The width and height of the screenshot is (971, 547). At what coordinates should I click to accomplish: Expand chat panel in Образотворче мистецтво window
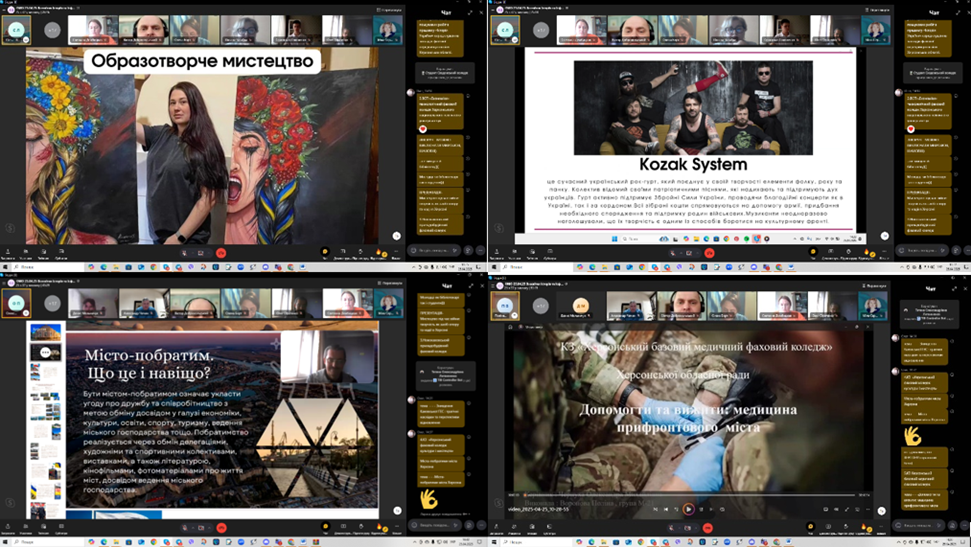[470, 12]
